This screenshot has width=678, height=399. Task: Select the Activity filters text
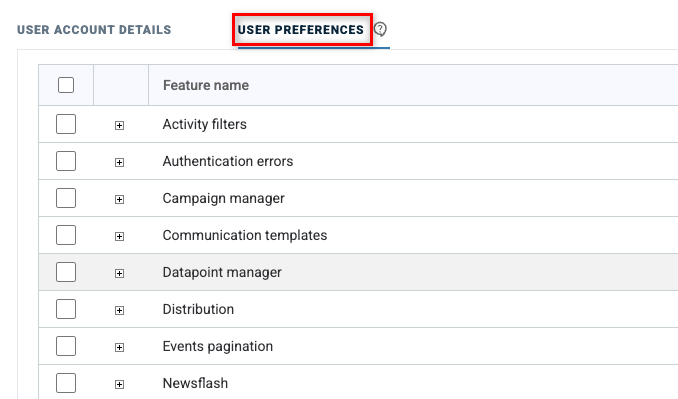click(205, 124)
